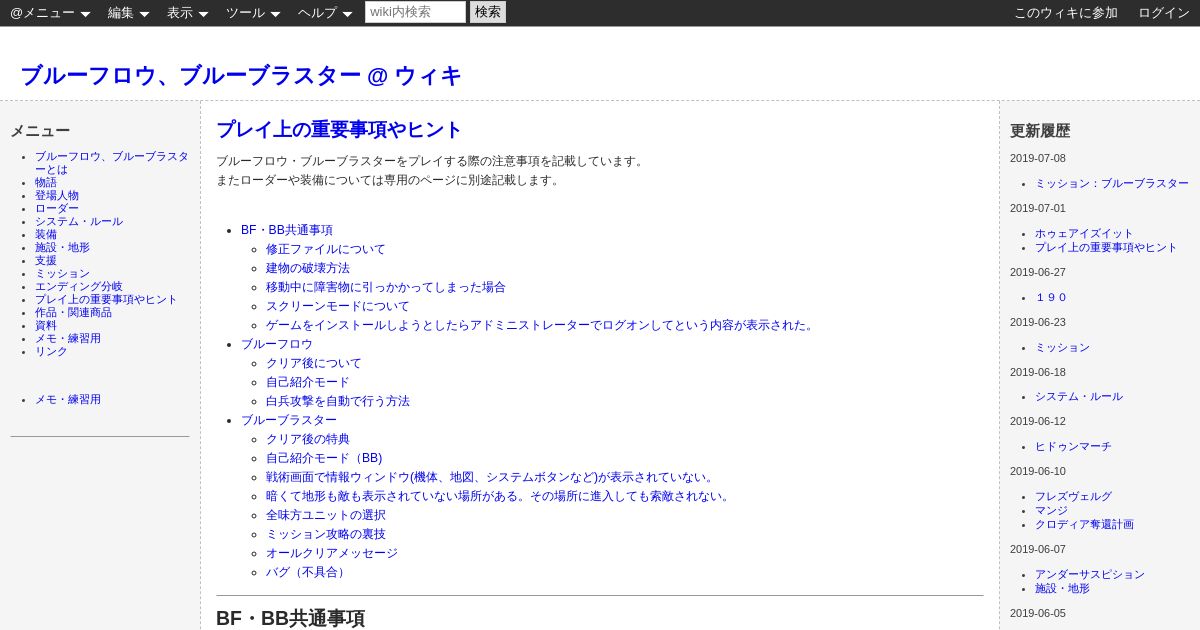The width and height of the screenshot is (1200, 630).
Task: Jump to クリア後について section
Action: coord(314,363)
